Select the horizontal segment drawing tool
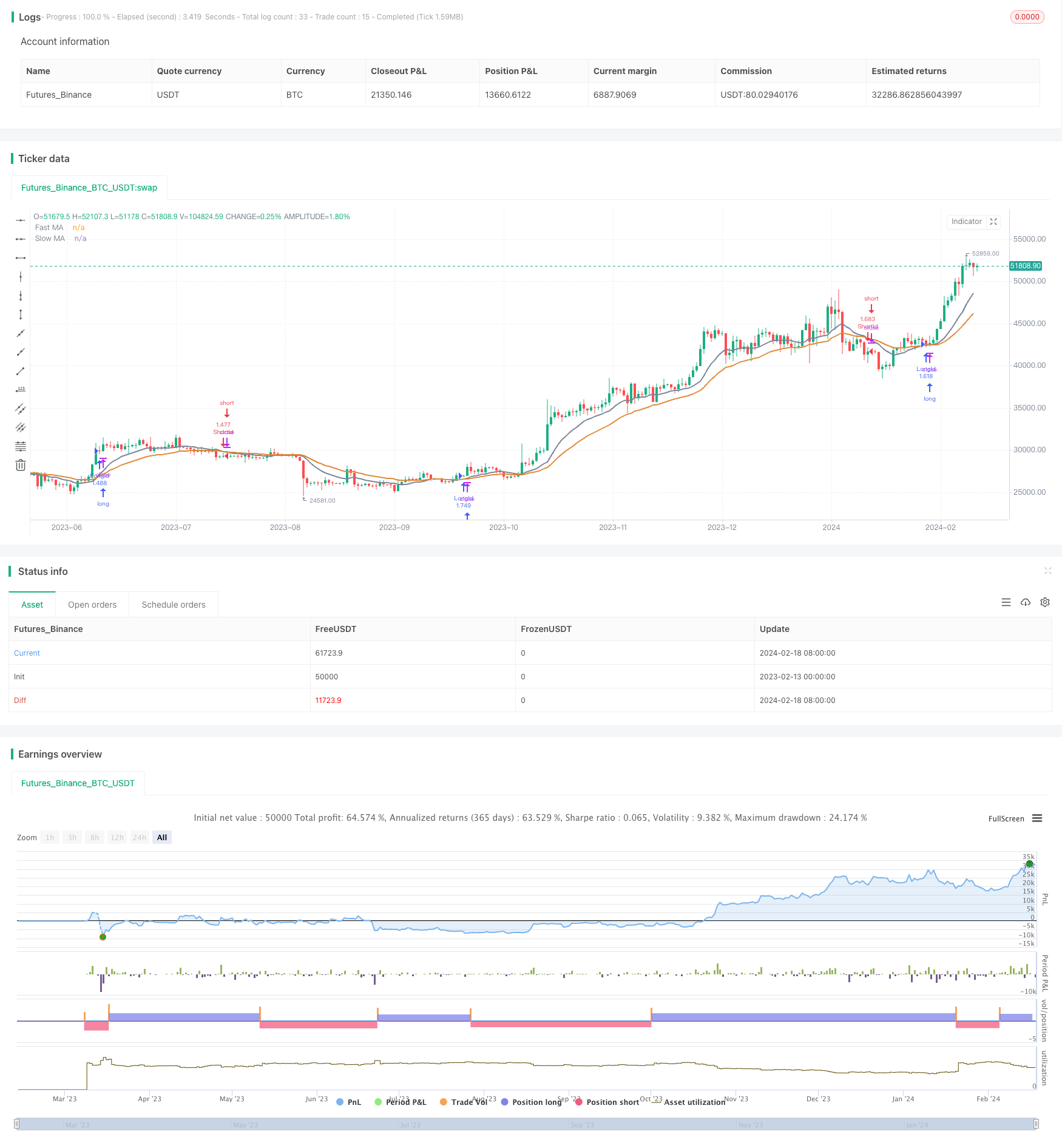 click(x=21, y=258)
